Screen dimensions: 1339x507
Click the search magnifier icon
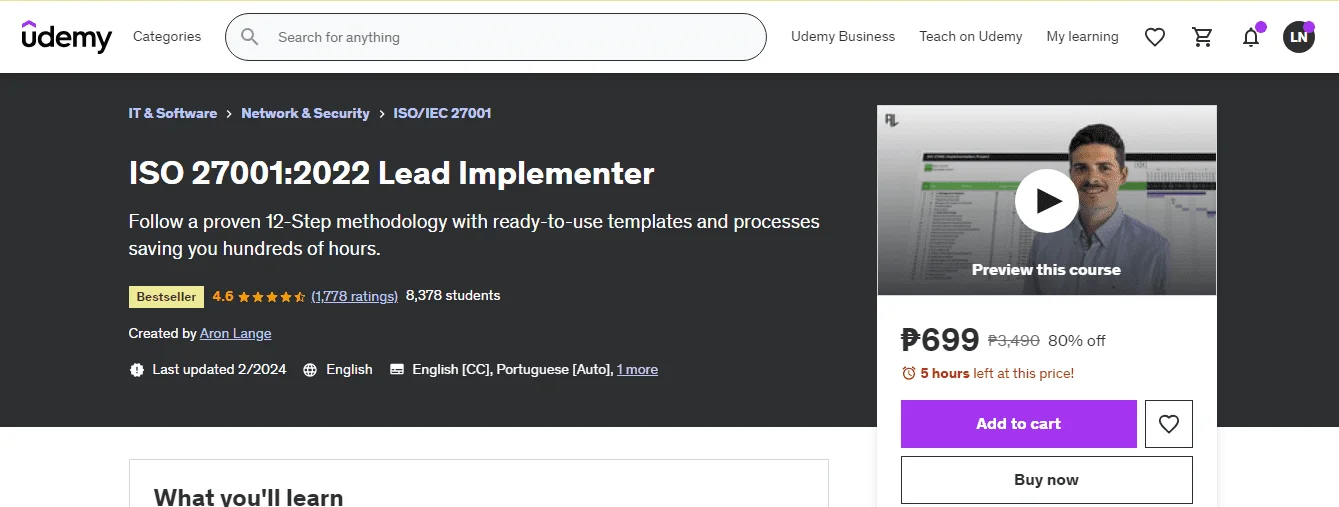pos(250,37)
